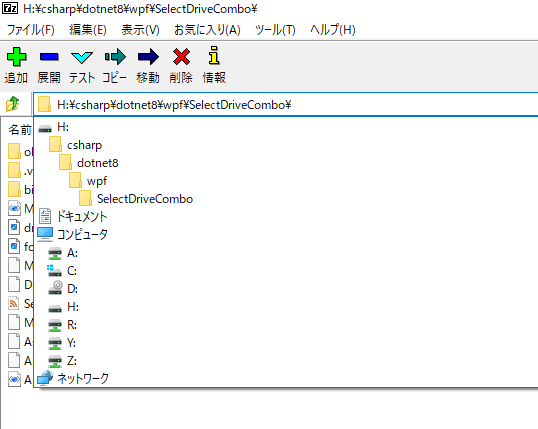The image size is (538, 429).
Task: Click the 移動 (Move) blue arrow icon
Action: tap(148, 57)
